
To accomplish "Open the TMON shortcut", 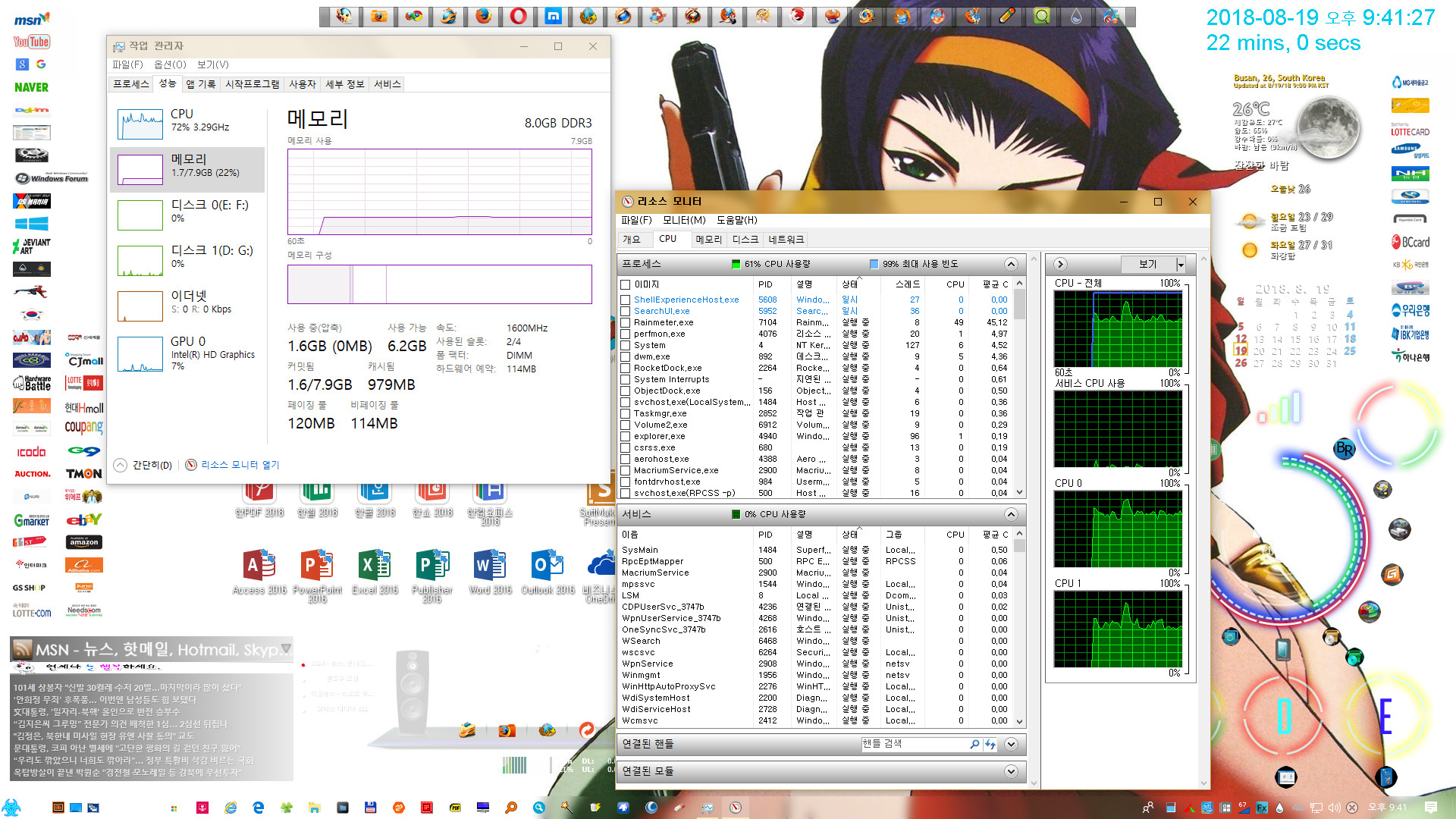I will (x=83, y=474).
